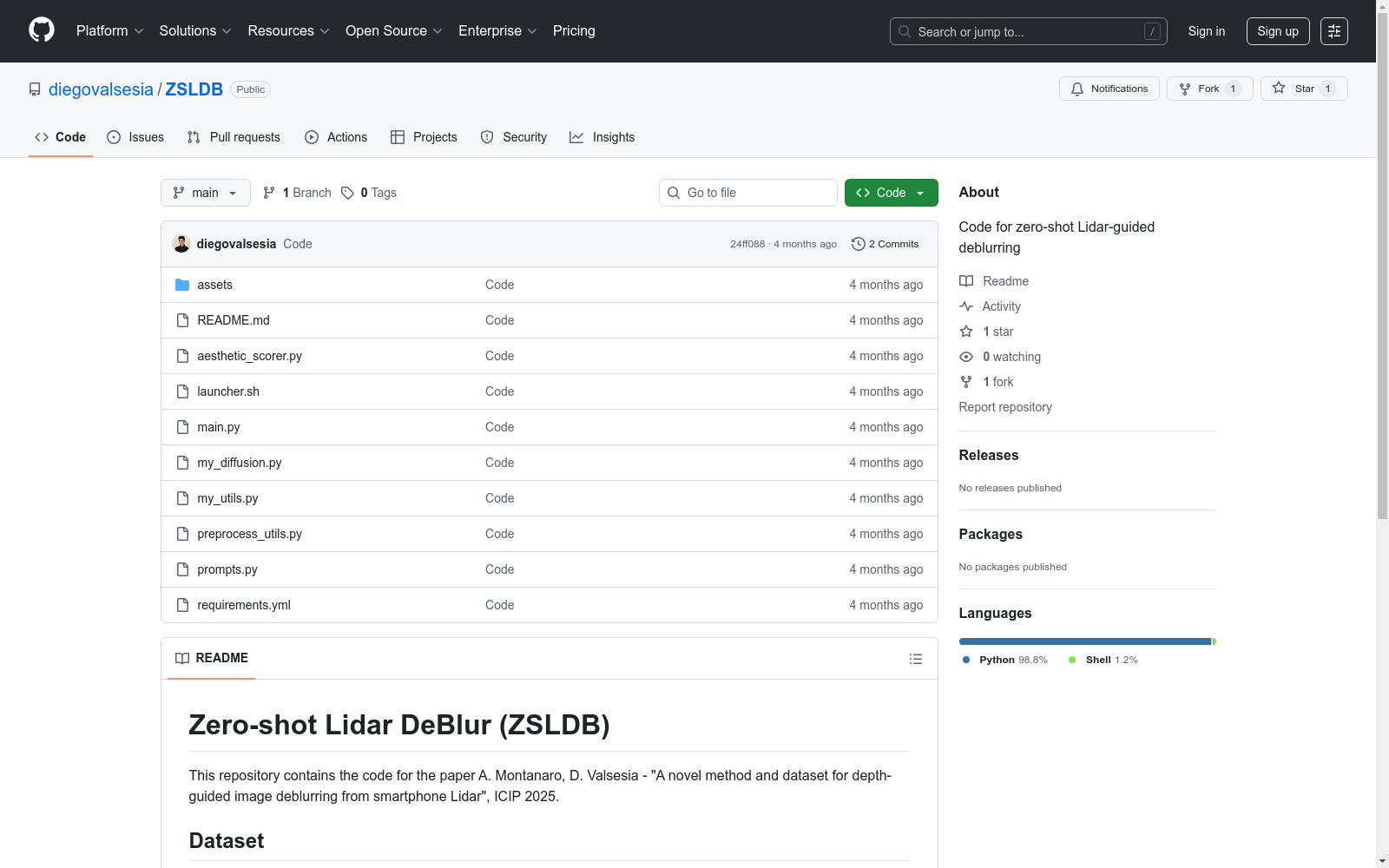Open the prompts.py file
Viewport: 1389px width, 868px height.
(227, 569)
